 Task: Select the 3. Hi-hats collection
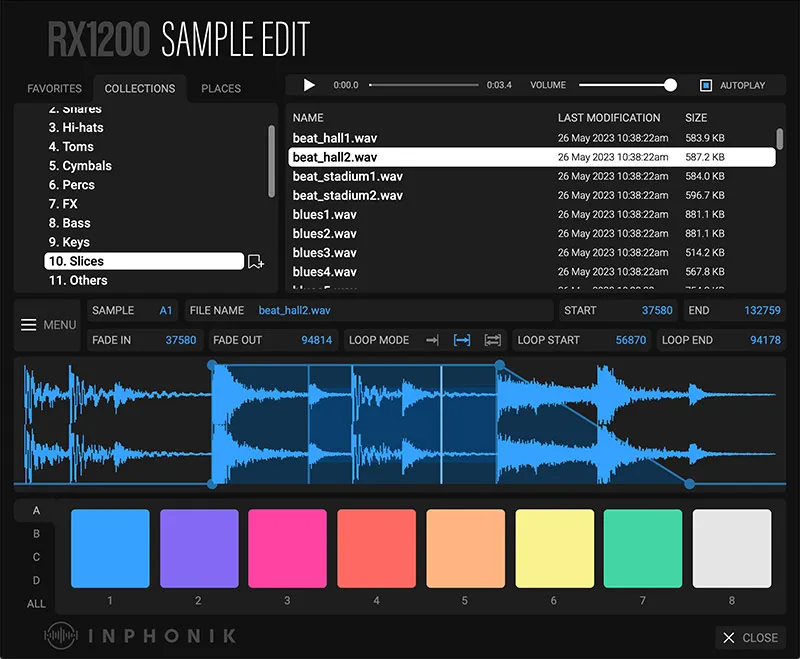[x=76, y=128]
